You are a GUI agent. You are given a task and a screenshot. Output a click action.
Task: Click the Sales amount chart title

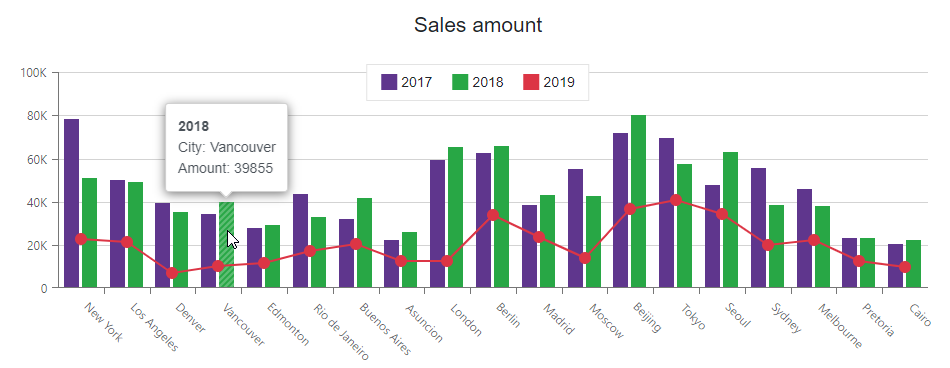[x=478, y=25]
